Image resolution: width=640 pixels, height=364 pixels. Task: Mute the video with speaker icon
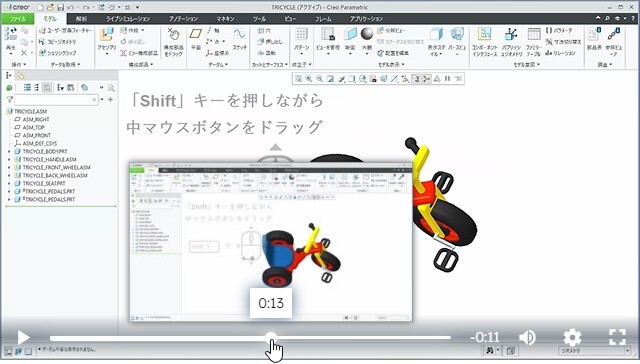point(527,337)
